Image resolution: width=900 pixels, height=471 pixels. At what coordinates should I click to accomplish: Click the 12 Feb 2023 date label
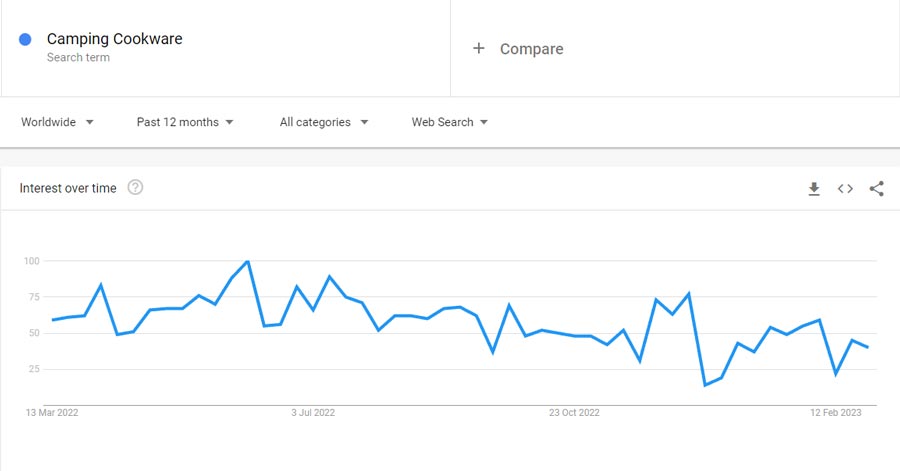pos(835,412)
